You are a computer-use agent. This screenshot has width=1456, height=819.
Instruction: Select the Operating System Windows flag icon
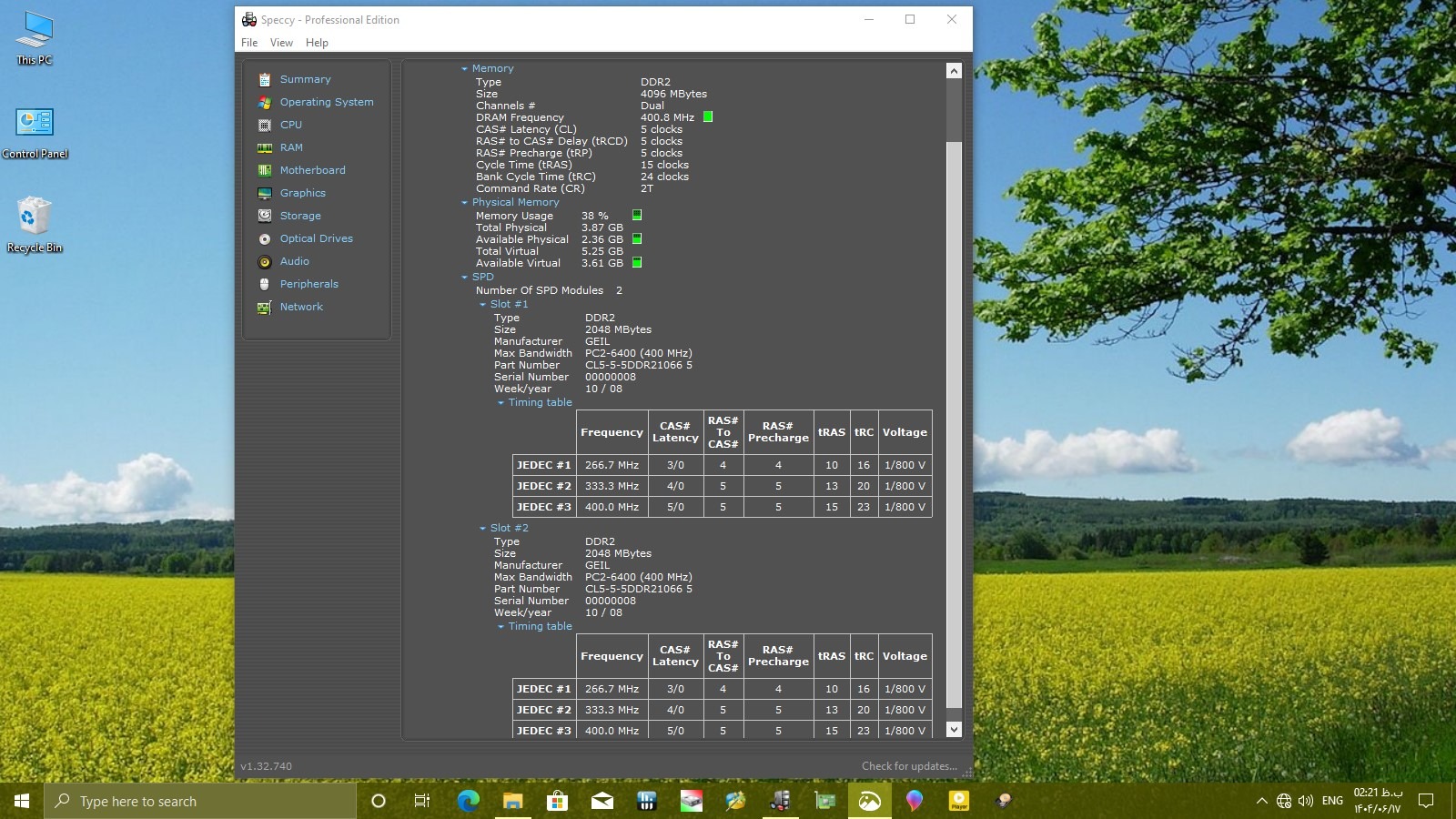point(265,102)
